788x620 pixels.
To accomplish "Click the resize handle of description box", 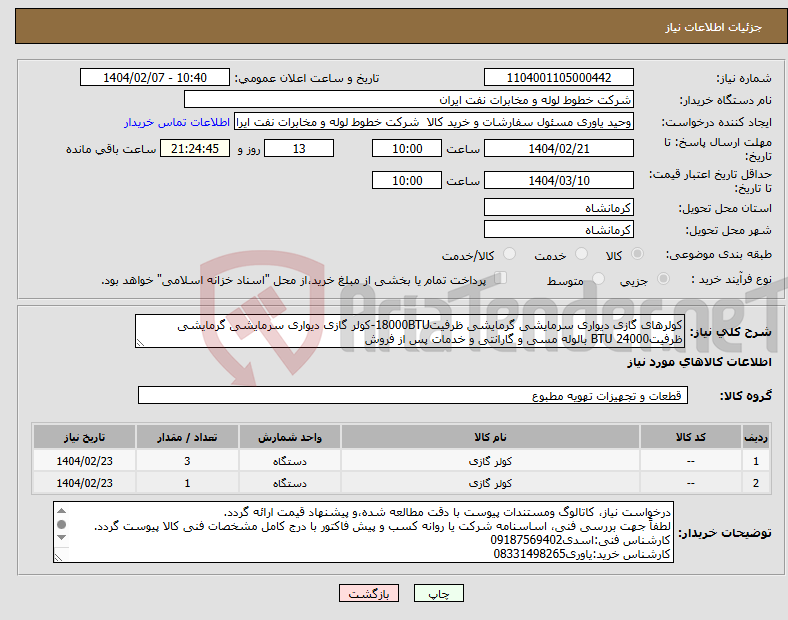I will coord(140,343).
